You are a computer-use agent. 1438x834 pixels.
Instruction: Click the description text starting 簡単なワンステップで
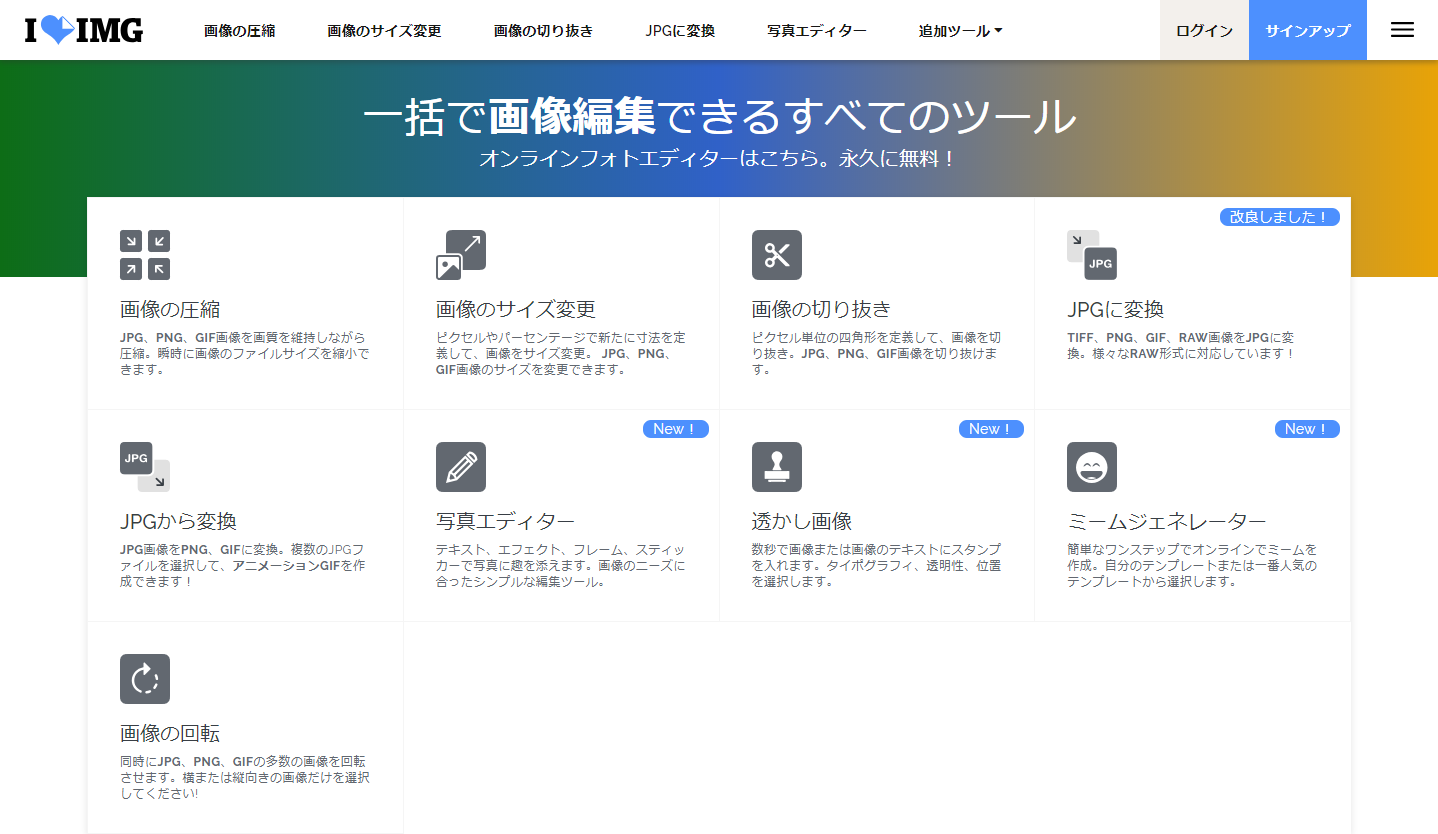(1192, 566)
